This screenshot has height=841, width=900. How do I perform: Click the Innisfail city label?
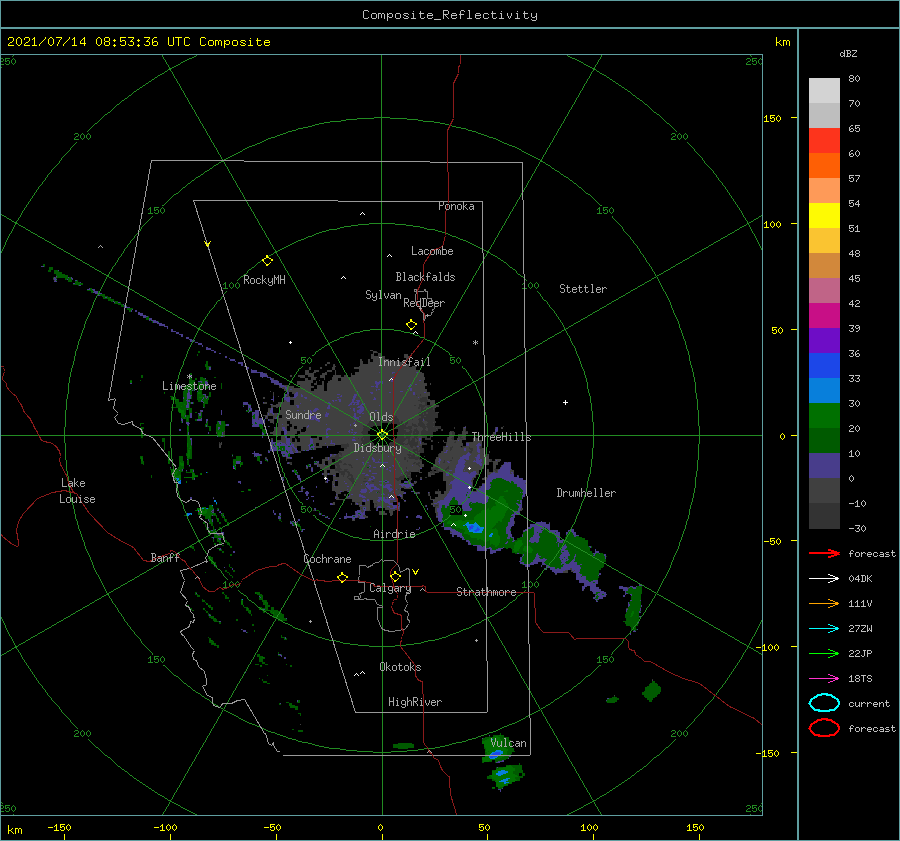[404, 362]
